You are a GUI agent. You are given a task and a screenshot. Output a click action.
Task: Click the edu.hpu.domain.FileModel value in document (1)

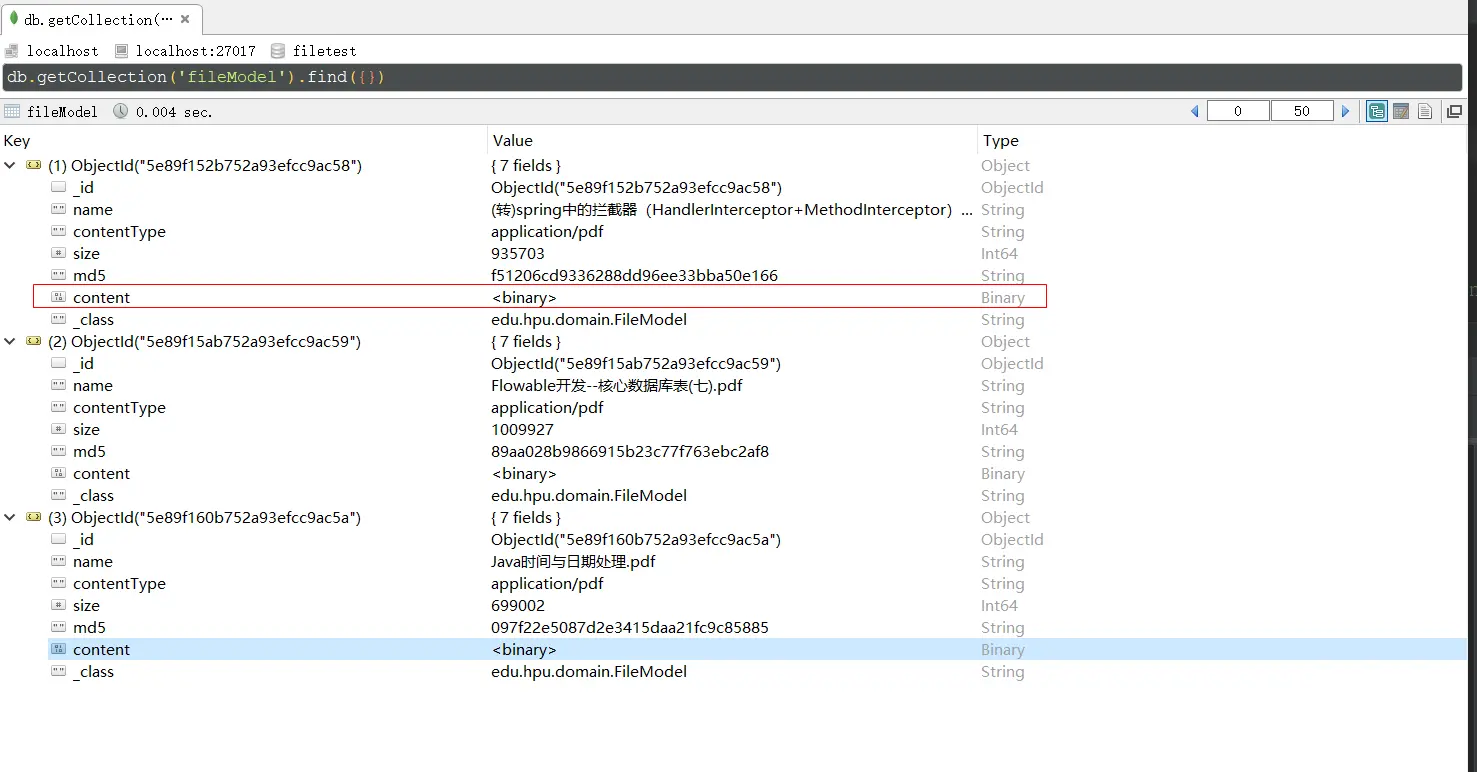coord(589,320)
